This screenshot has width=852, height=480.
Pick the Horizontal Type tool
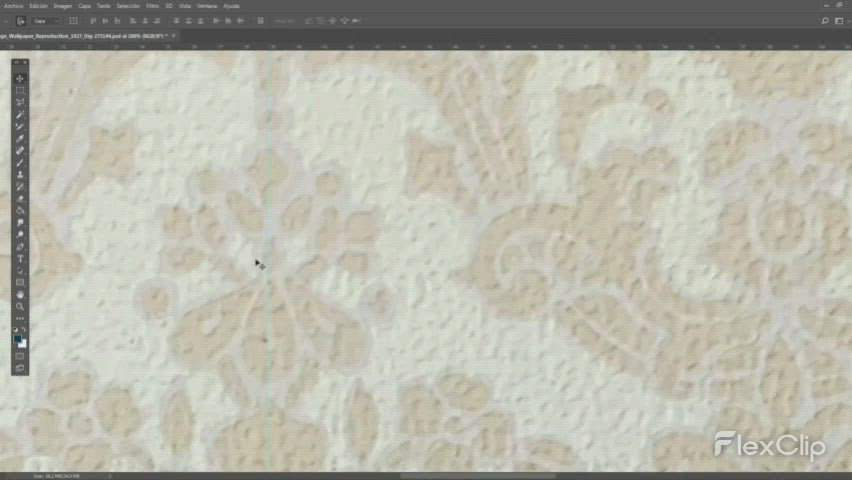[x=20, y=258]
